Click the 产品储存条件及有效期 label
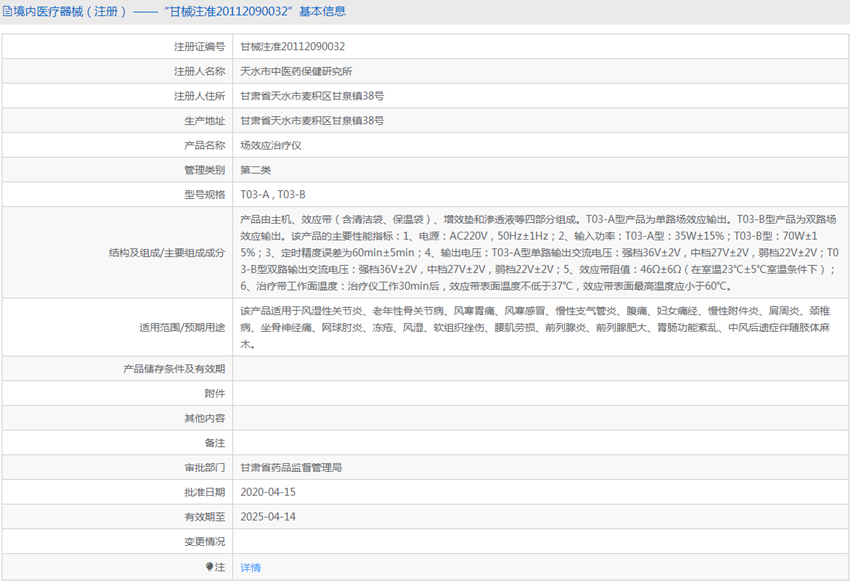This screenshot has width=850, height=582. click(174, 369)
